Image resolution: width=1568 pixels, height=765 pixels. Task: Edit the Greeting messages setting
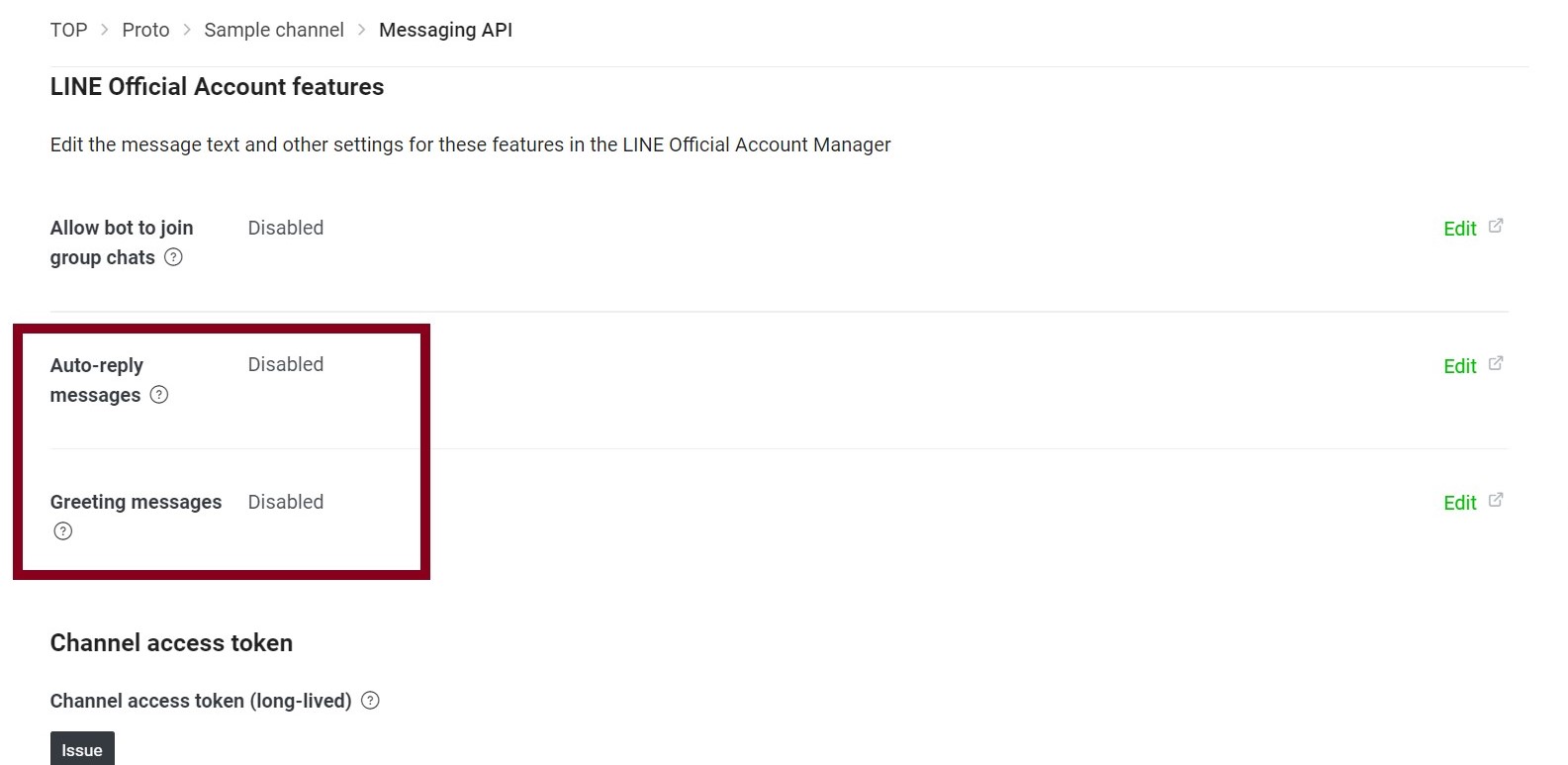1459,503
